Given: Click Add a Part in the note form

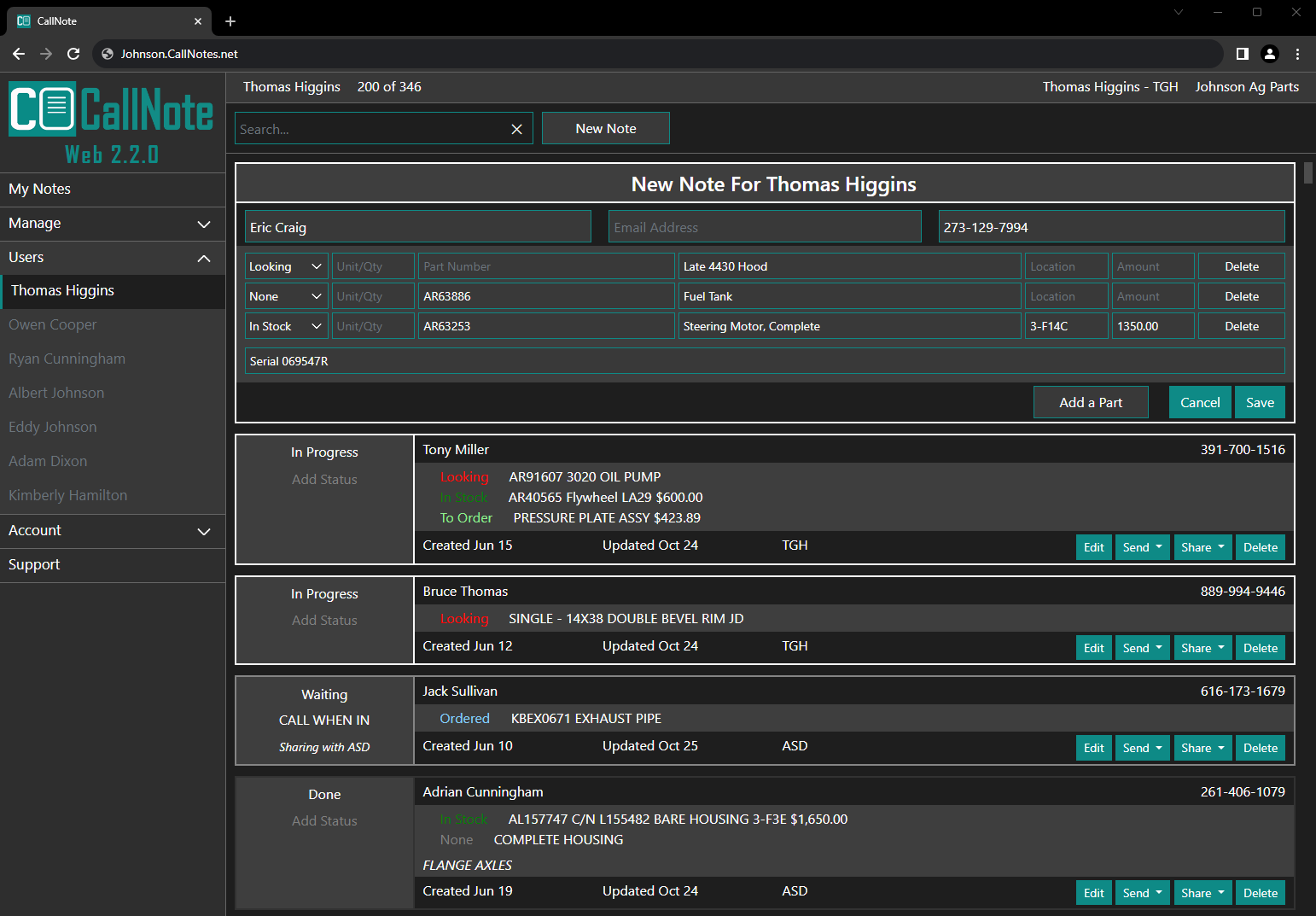Looking at the screenshot, I should point(1090,401).
